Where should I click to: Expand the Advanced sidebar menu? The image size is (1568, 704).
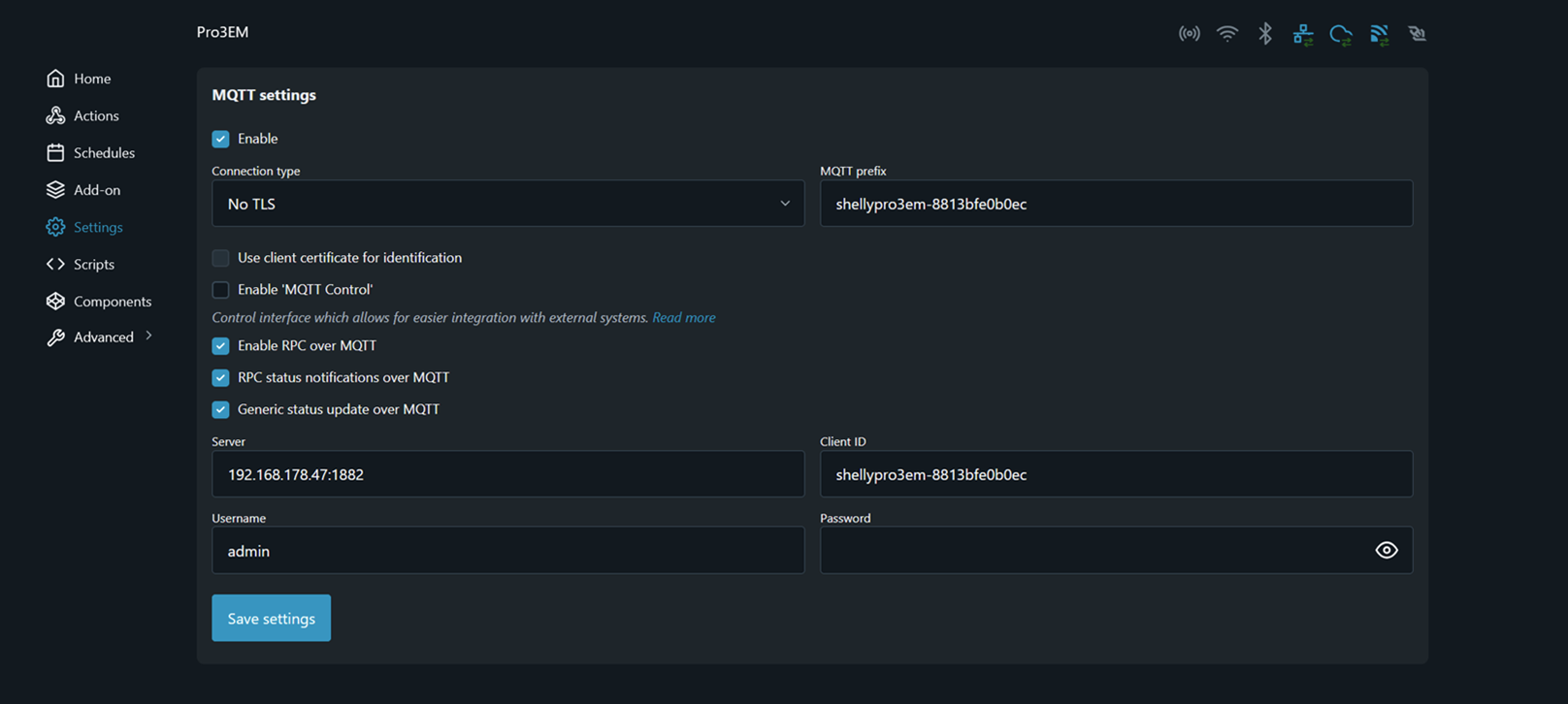tap(103, 337)
